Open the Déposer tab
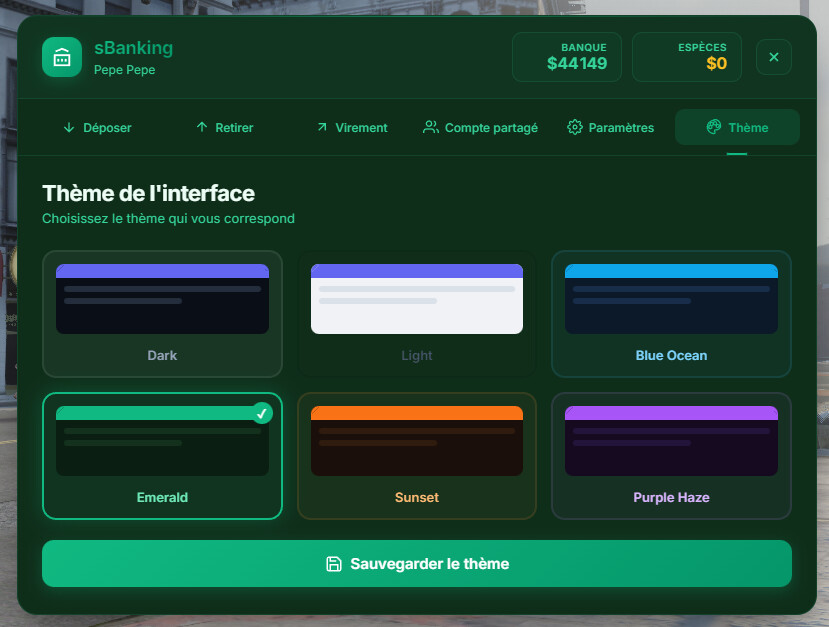The image size is (829, 627). (97, 127)
